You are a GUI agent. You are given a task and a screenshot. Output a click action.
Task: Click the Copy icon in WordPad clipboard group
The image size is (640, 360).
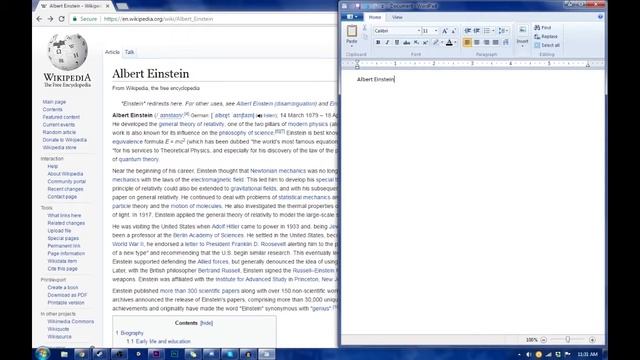364,37
